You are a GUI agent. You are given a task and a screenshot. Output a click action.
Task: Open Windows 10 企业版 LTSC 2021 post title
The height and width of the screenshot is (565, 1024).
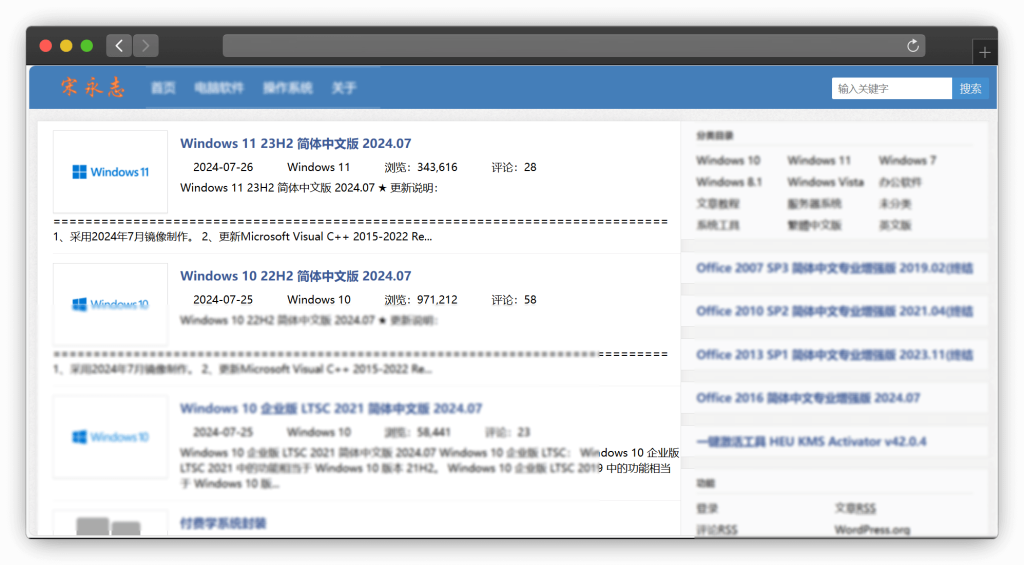[331, 408]
